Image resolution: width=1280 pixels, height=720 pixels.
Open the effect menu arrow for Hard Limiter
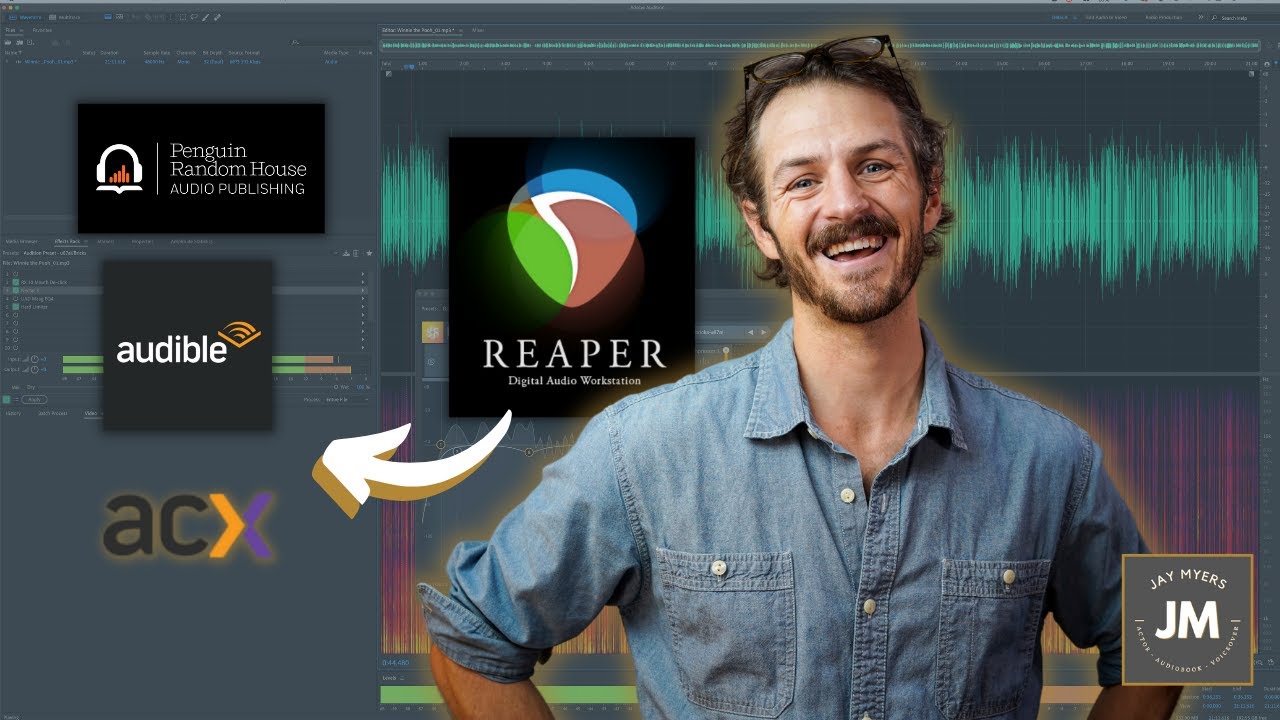click(x=363, y=307)
